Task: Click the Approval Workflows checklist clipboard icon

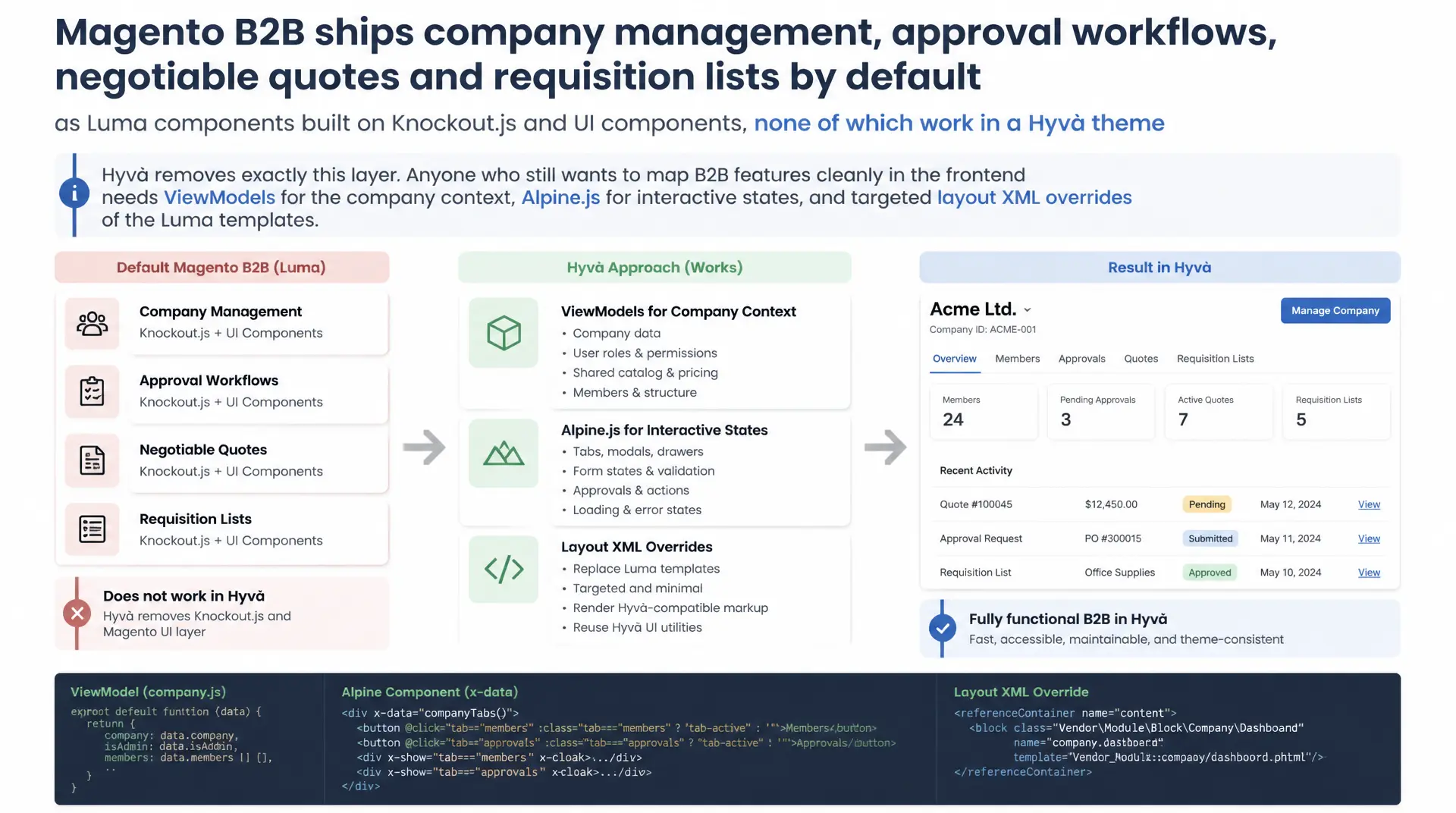Action: (x=92, y=391)
